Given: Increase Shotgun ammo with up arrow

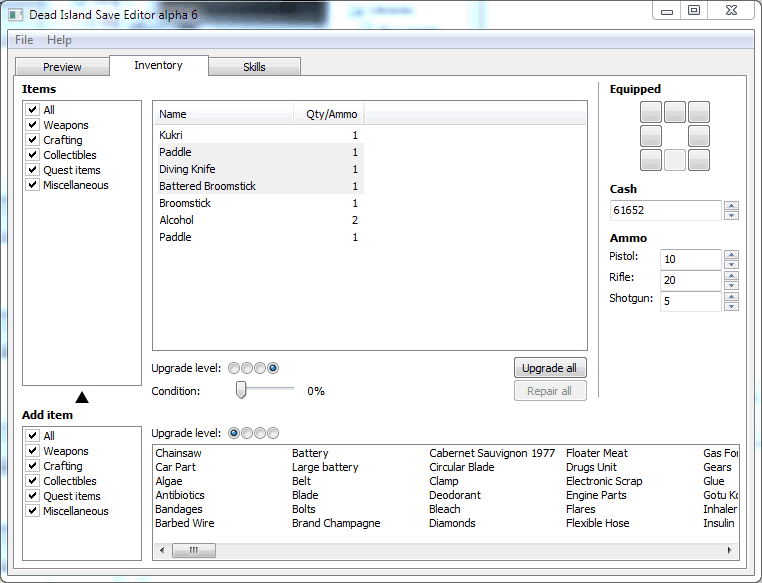Looking at the screenshot, I should coord(731,296).
